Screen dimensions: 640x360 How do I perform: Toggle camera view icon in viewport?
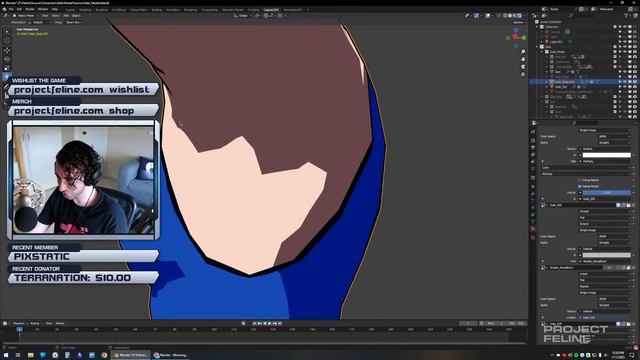pyautogui.click(x=523, y=67)
